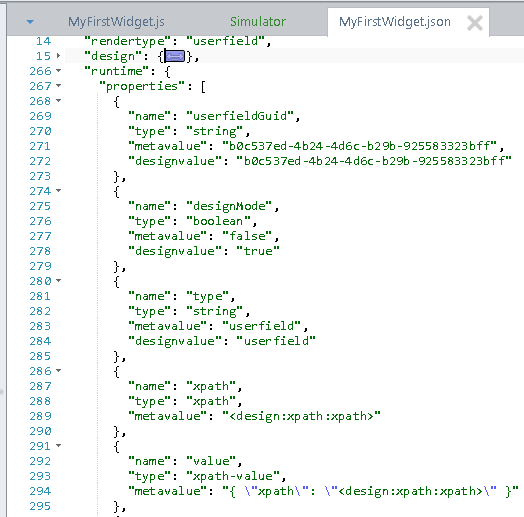Click the folded code placeholder in design braces

click(x=175, y=56)
